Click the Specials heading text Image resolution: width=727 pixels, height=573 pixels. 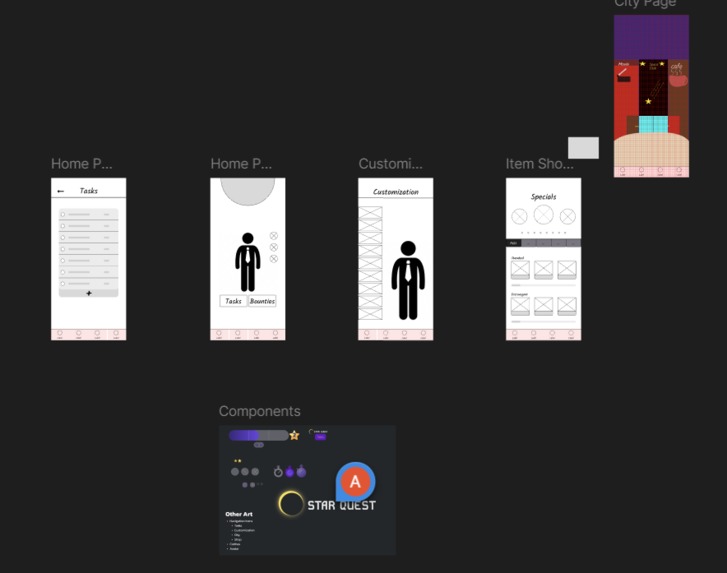(543, 197)
